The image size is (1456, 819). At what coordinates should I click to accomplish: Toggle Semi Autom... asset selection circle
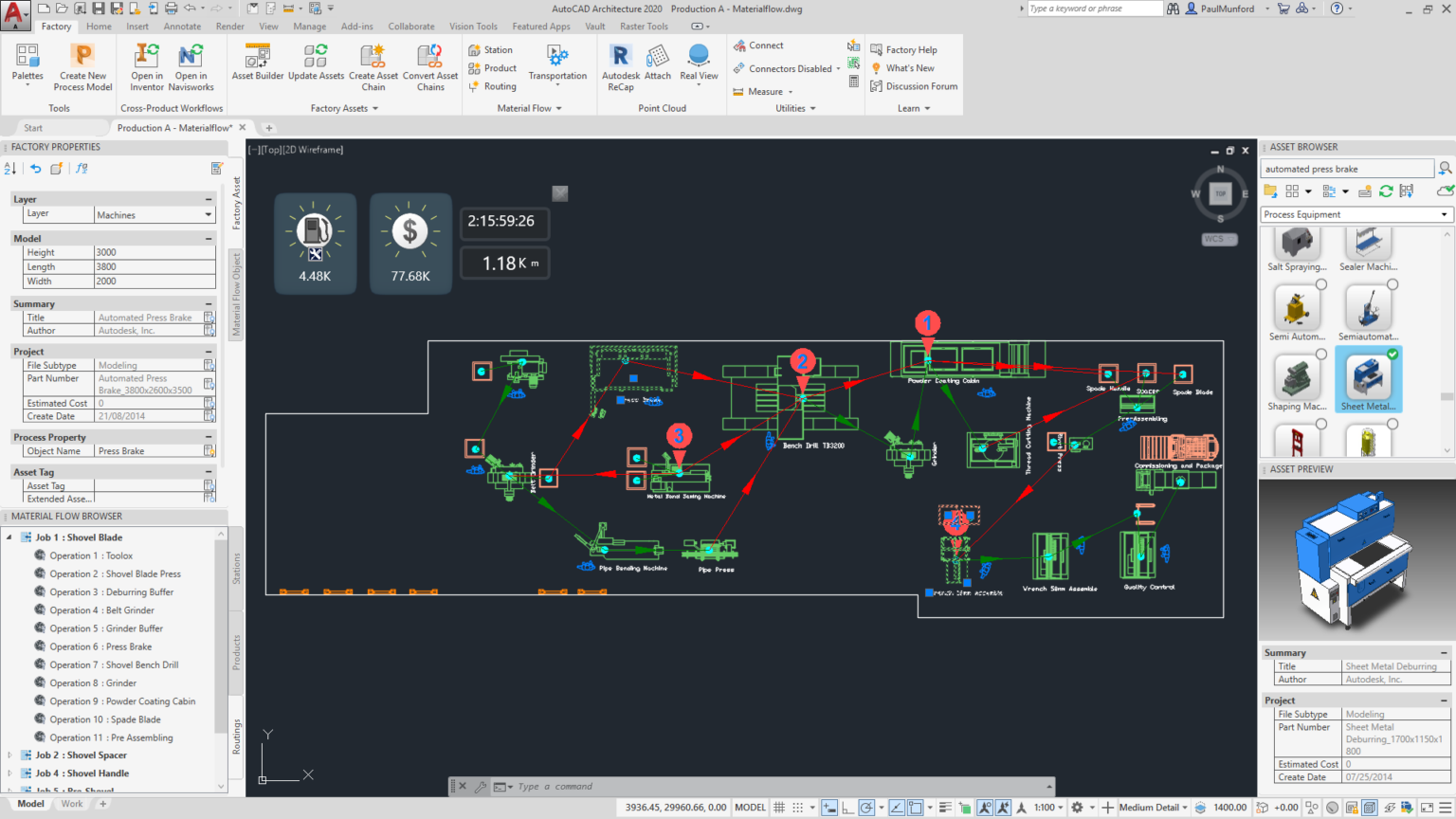click(1321, 284)
